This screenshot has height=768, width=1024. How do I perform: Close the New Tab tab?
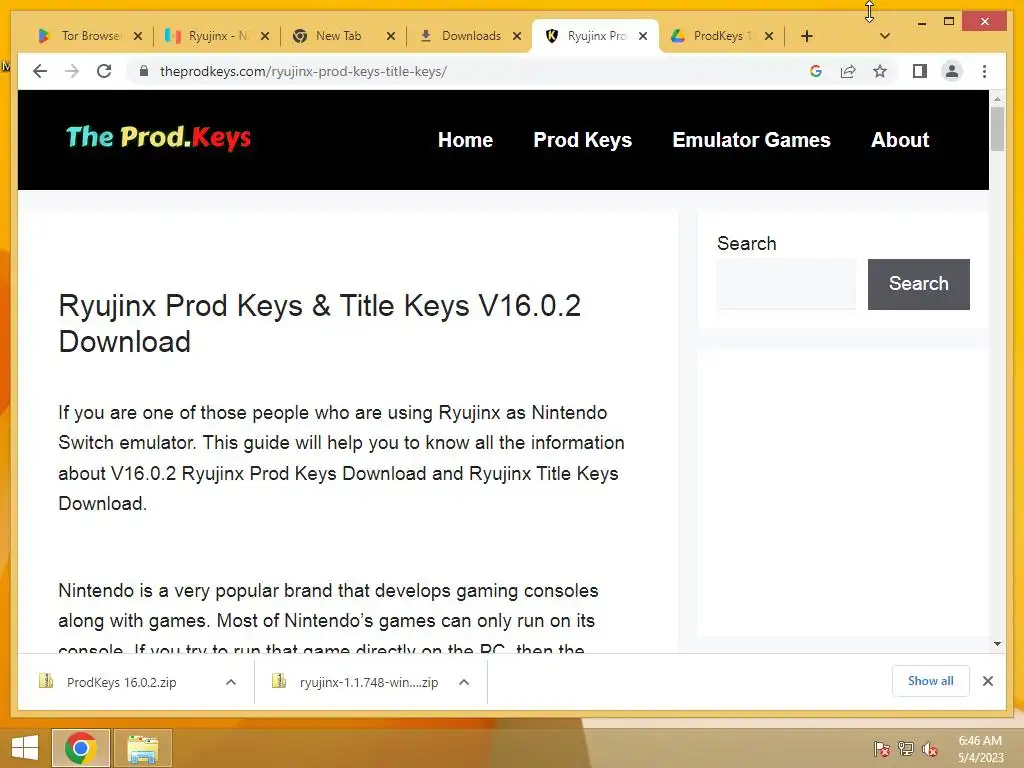(x=391, y=36)
